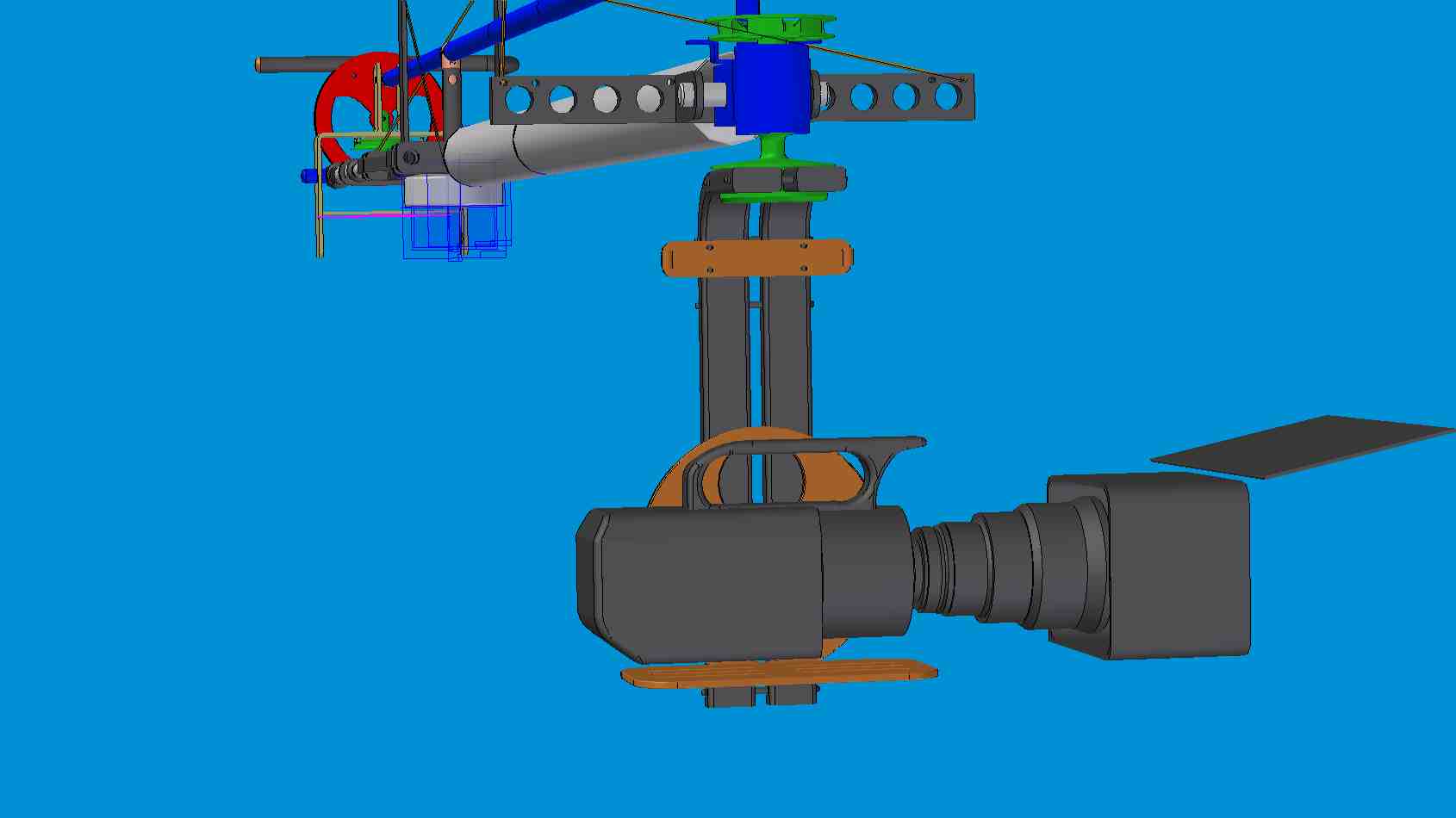Click the olive wire bracket frame
Image resolution: width=1456 pixels, height=818 pixels.
[x=320, y=194]
